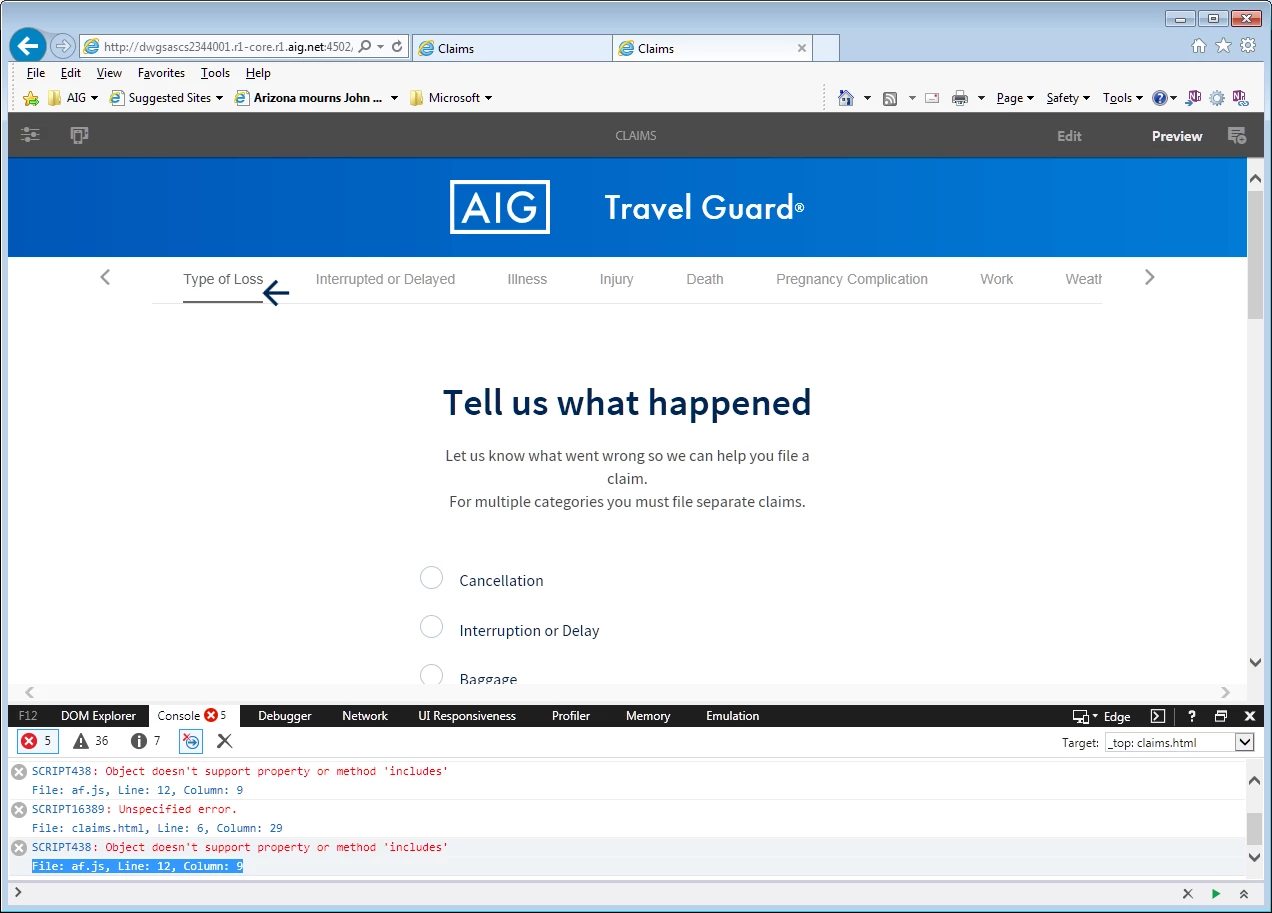Click the right chevron of the form tabs
Image resolution: width=1272 pixels, height=913 pixels.
point(1149,277)
